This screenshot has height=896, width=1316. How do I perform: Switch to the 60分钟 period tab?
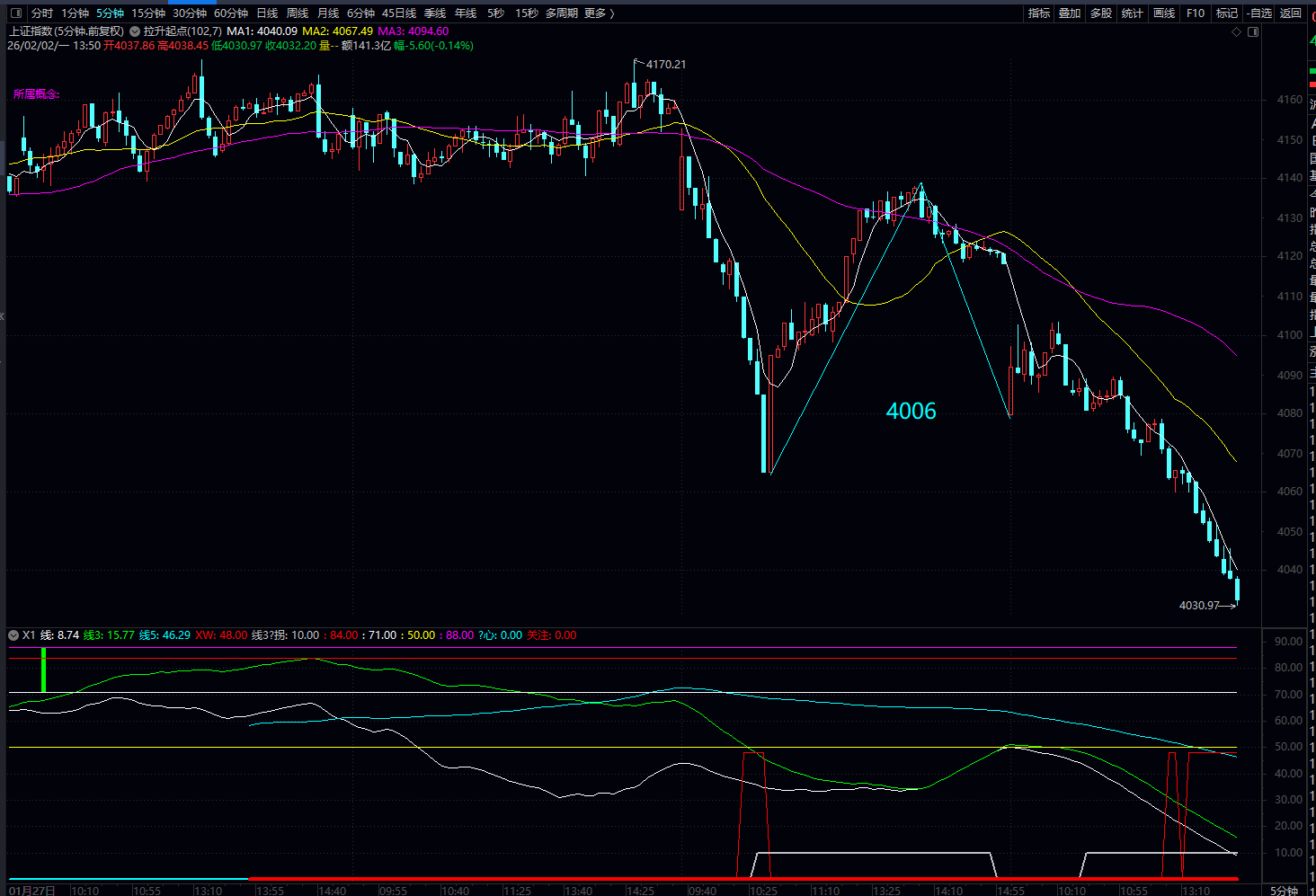point(231,13)
